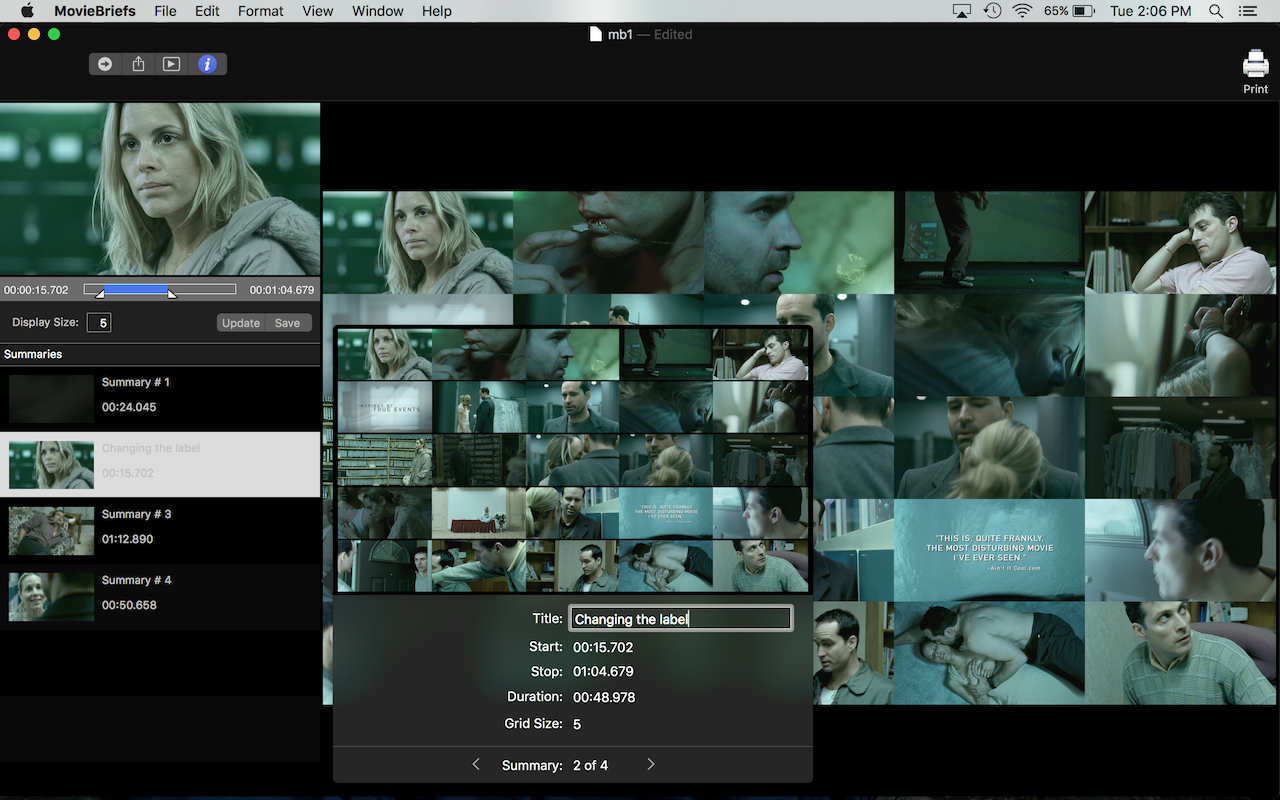Open the File menu
This screenshot has height=800, width=1280.
[x=166, y=11]
